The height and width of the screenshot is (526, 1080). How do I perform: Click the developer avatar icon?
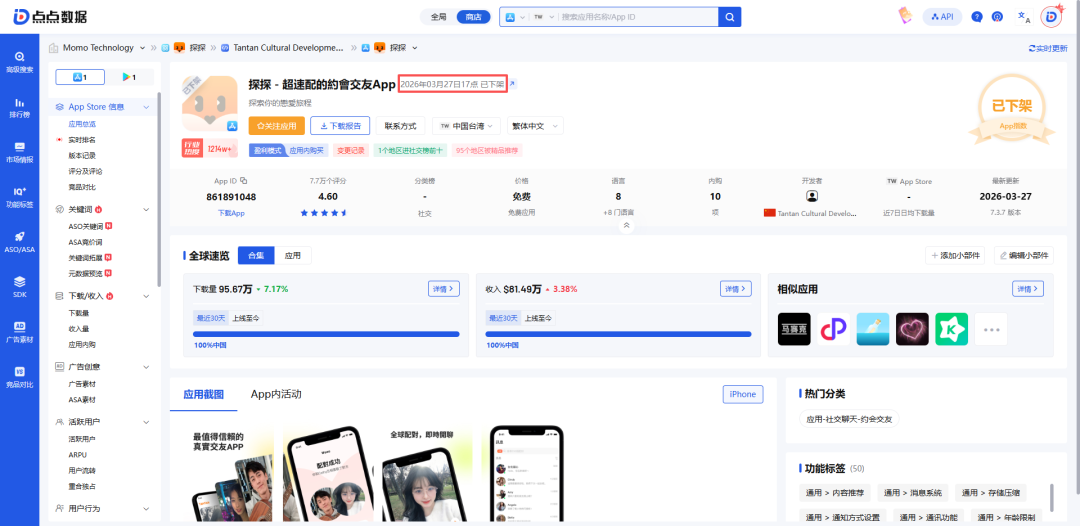point(812,196)
